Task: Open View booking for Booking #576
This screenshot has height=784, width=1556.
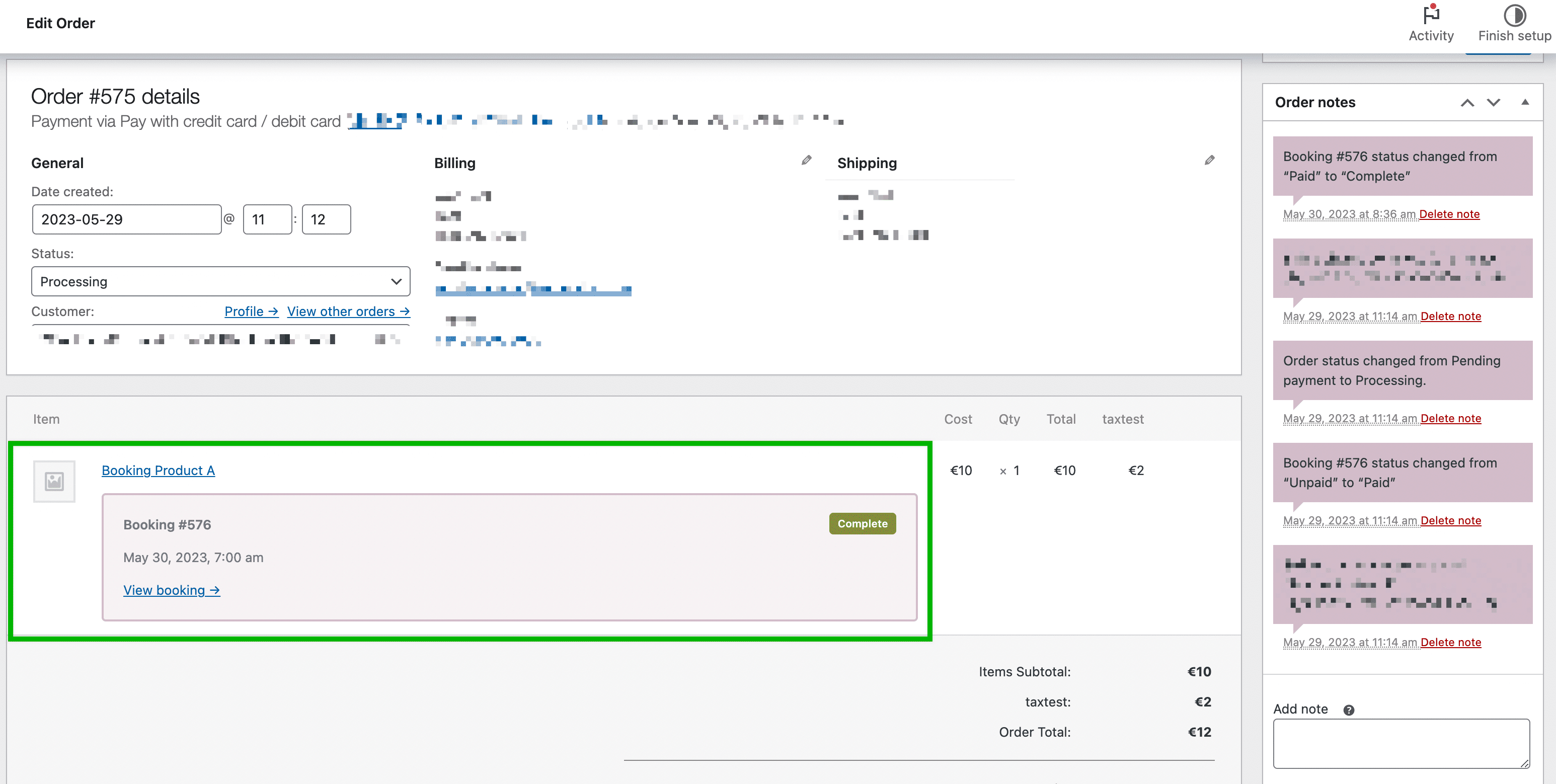Action: (172, 590)
